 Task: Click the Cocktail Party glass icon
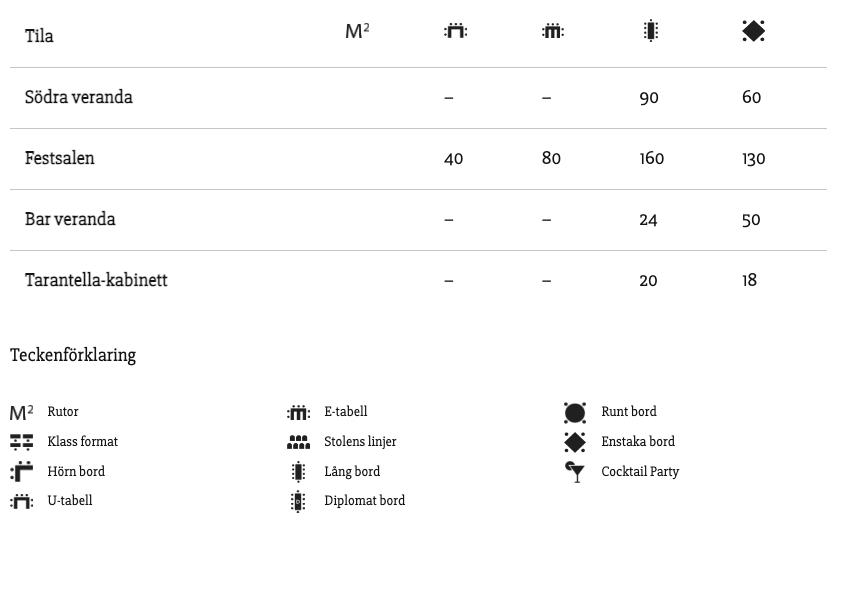click(574, 472)
